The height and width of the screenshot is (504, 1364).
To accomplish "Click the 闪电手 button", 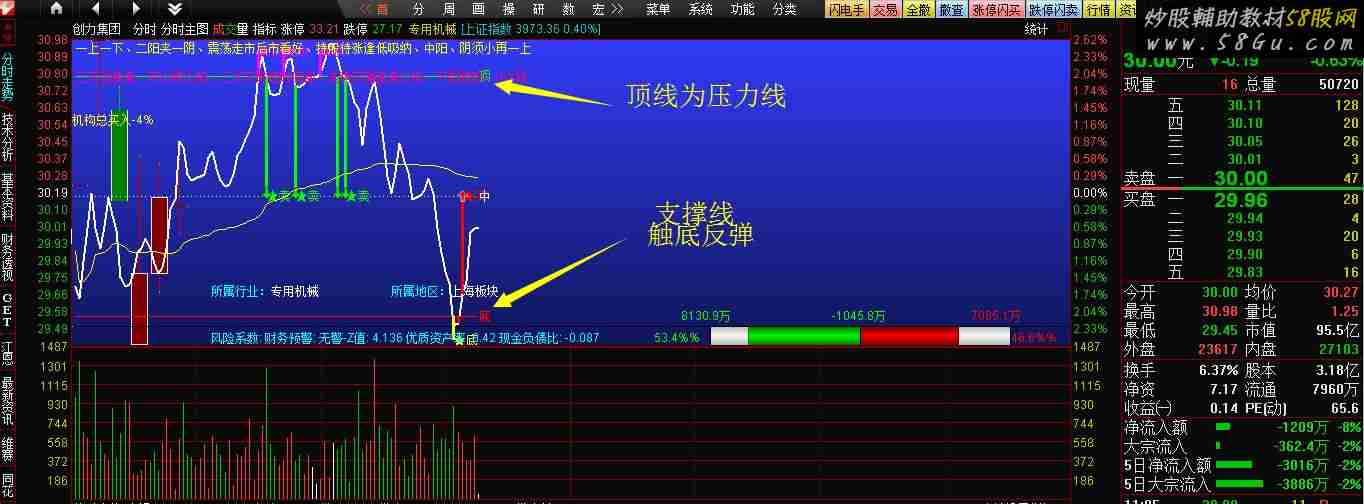I will pos(847,9).
